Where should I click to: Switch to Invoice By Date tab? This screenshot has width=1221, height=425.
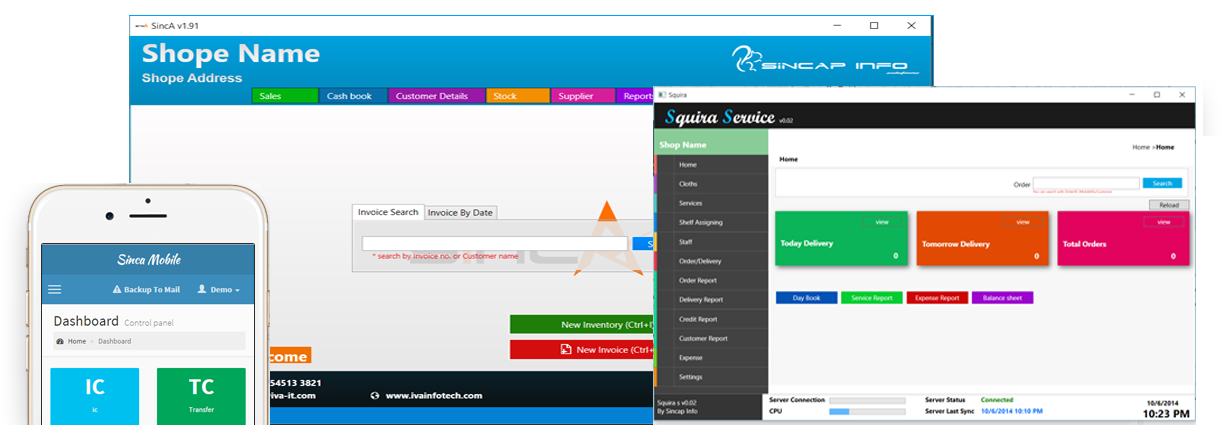(460, 212)
